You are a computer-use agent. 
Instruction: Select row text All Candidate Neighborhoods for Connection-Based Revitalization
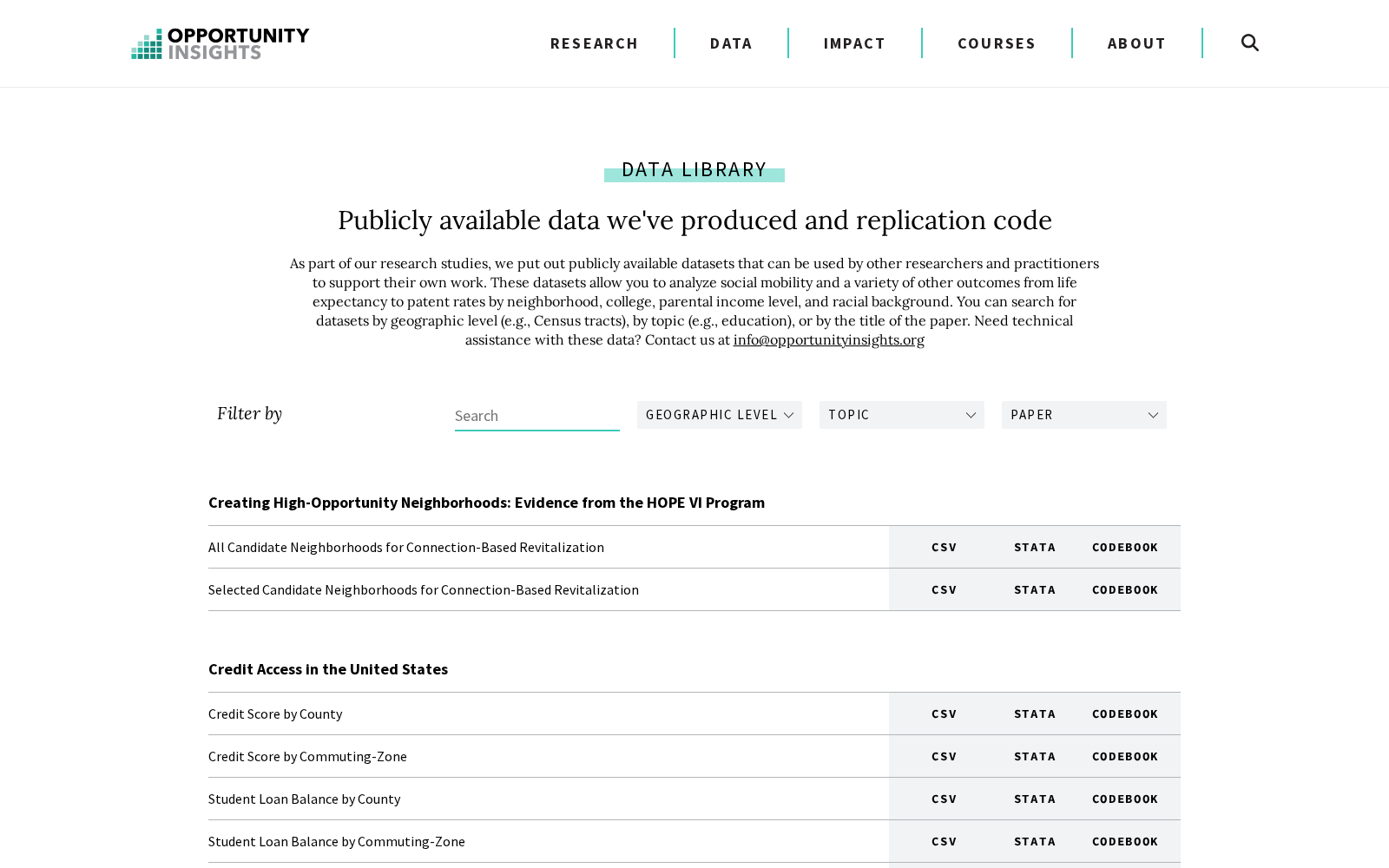(406, 547)
